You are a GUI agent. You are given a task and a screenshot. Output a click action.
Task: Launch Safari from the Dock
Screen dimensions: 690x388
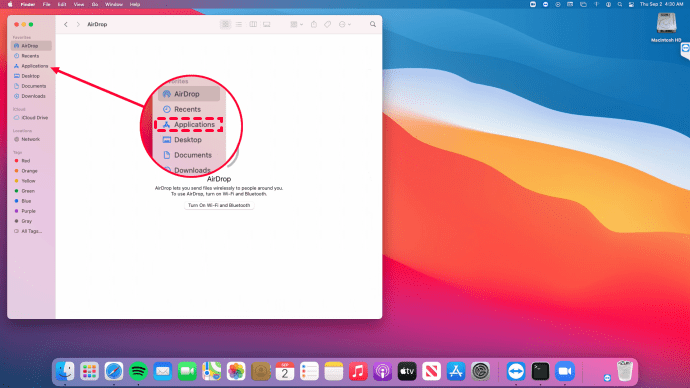pyautogui.click(x=114, y=372)
